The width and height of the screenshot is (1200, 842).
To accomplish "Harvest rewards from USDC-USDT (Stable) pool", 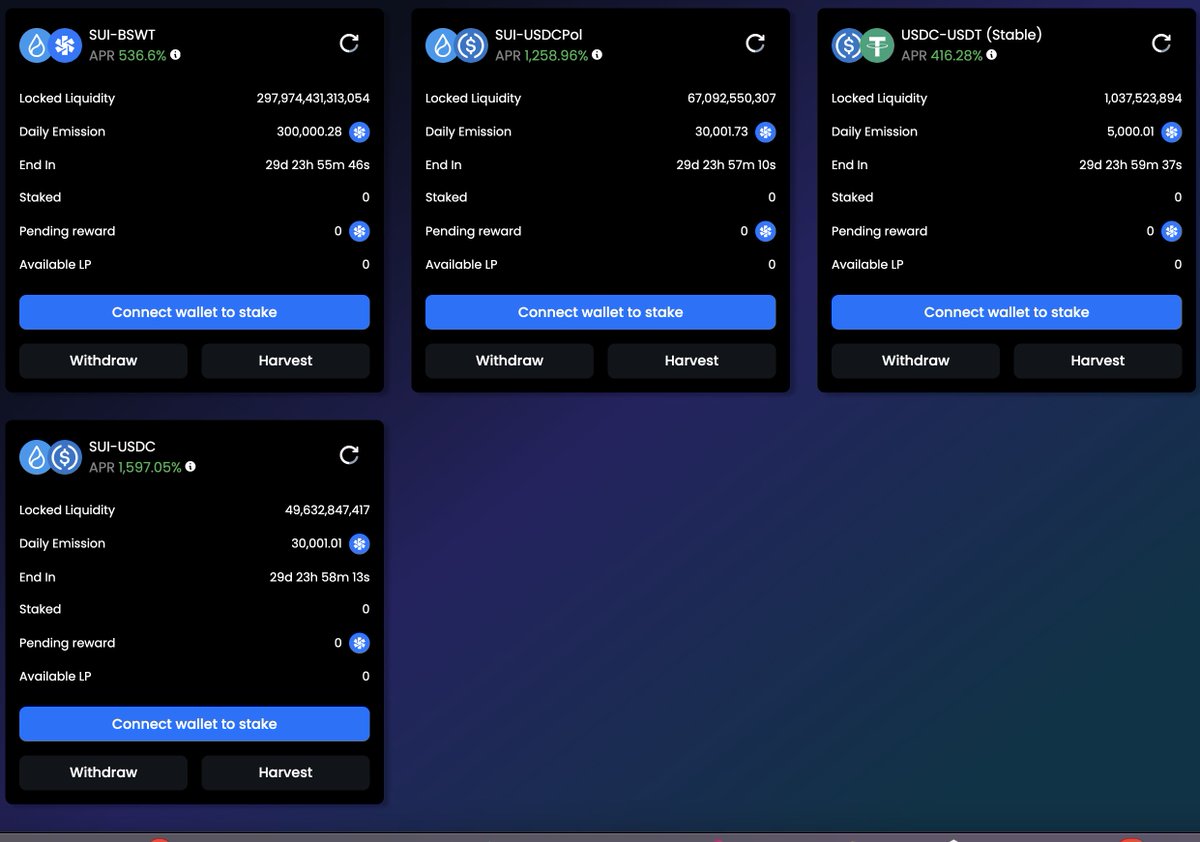I will (1098, 361).
